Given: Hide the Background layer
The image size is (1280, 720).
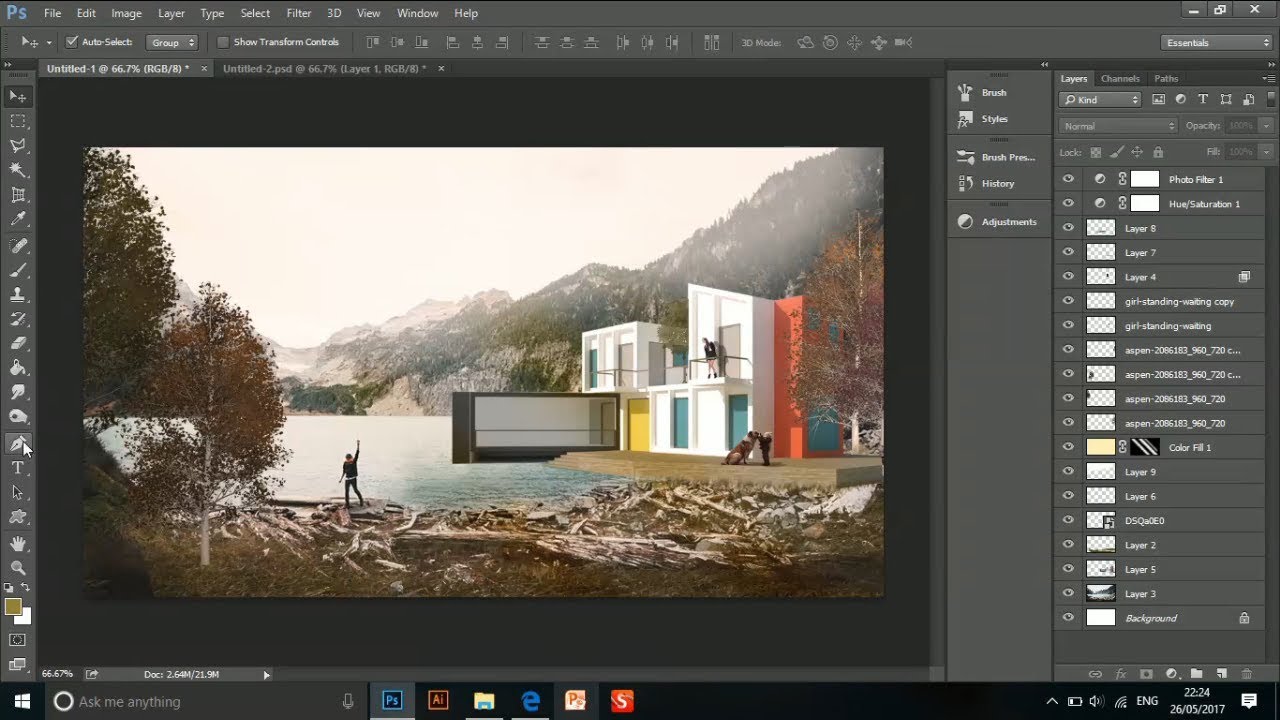Looking at the screenshot, I should (1068, 617).
